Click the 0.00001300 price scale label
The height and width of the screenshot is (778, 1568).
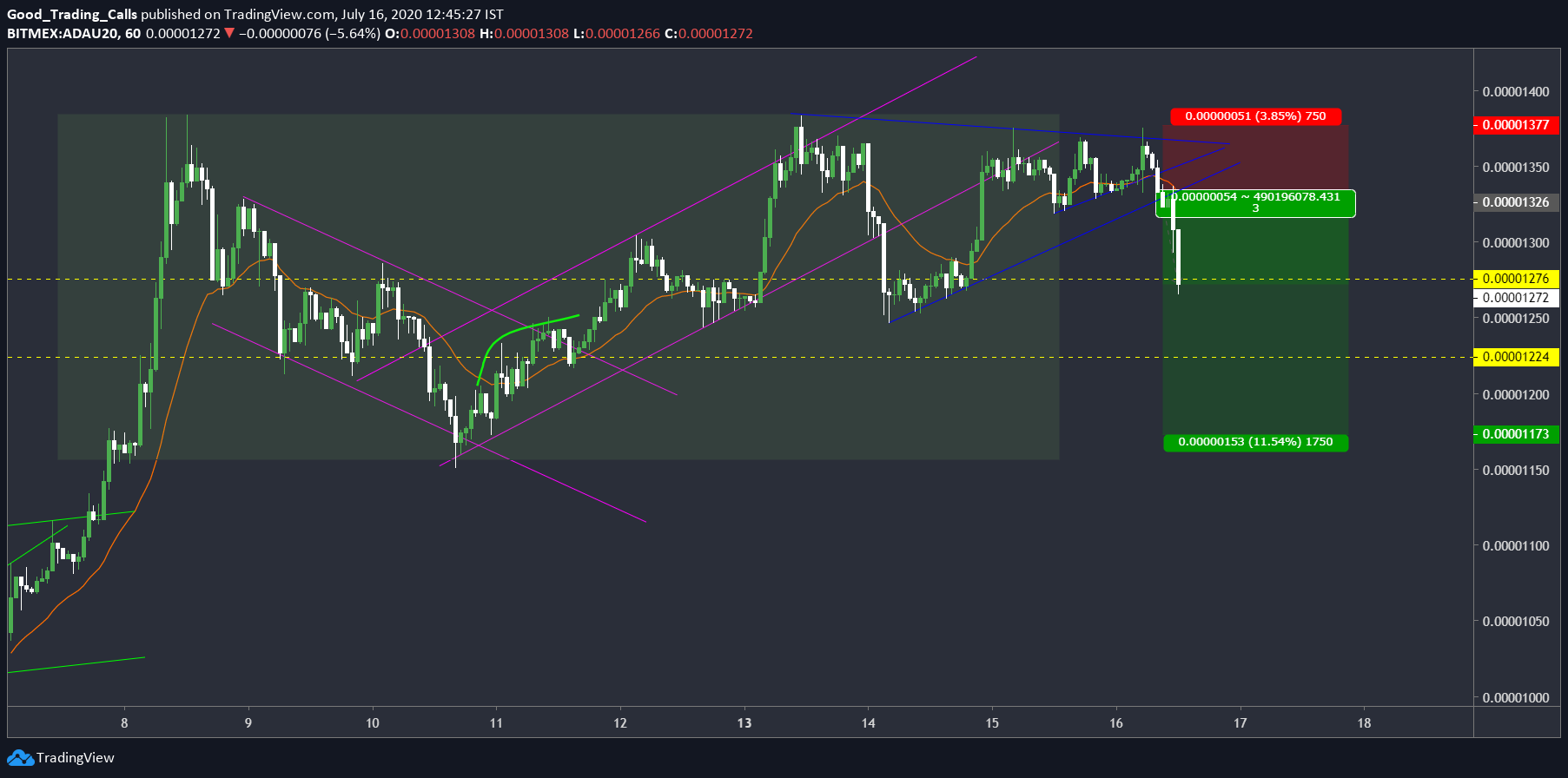[x=1516, y=243]
